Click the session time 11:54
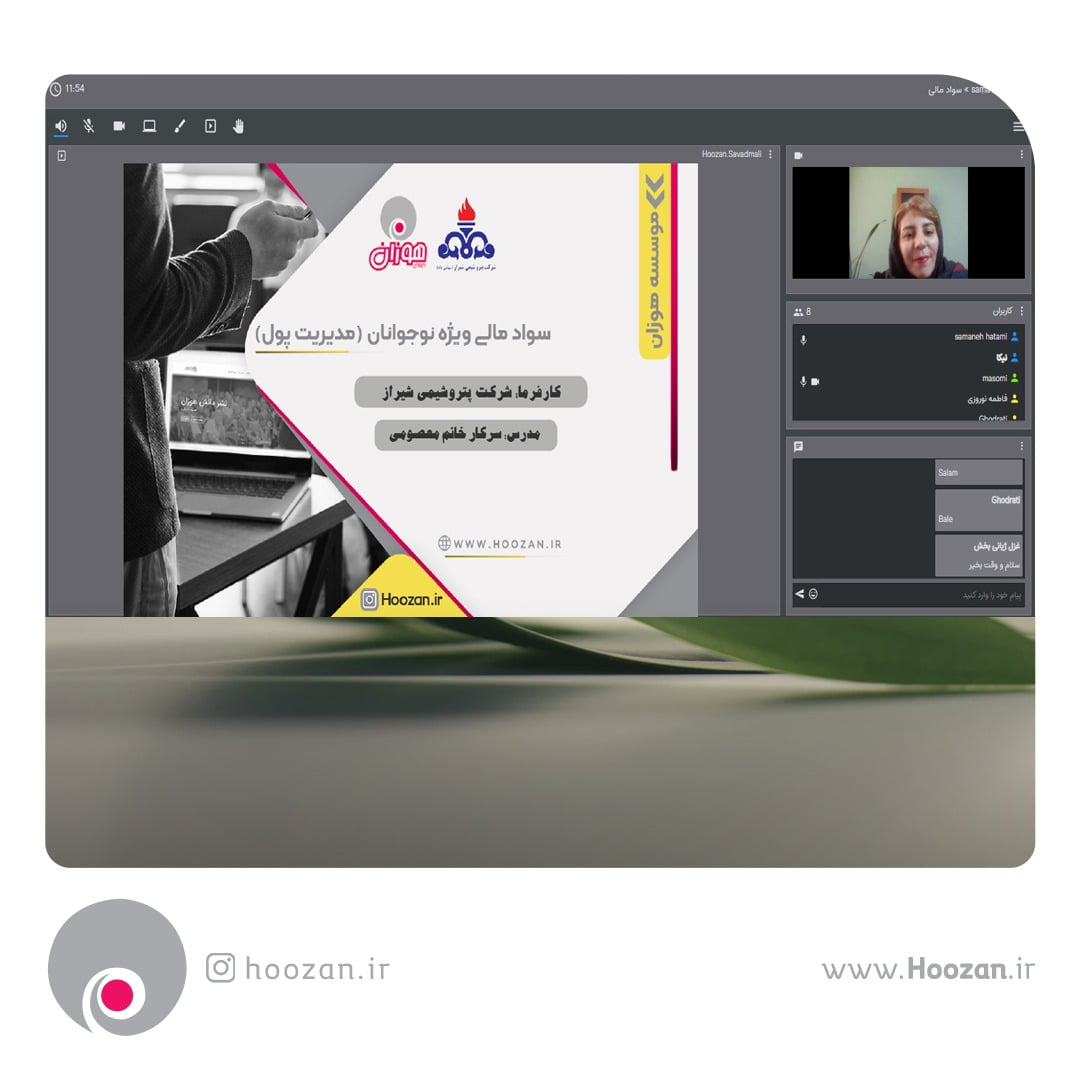This screenshot has height=1080, width=1080. click(74, 89)
